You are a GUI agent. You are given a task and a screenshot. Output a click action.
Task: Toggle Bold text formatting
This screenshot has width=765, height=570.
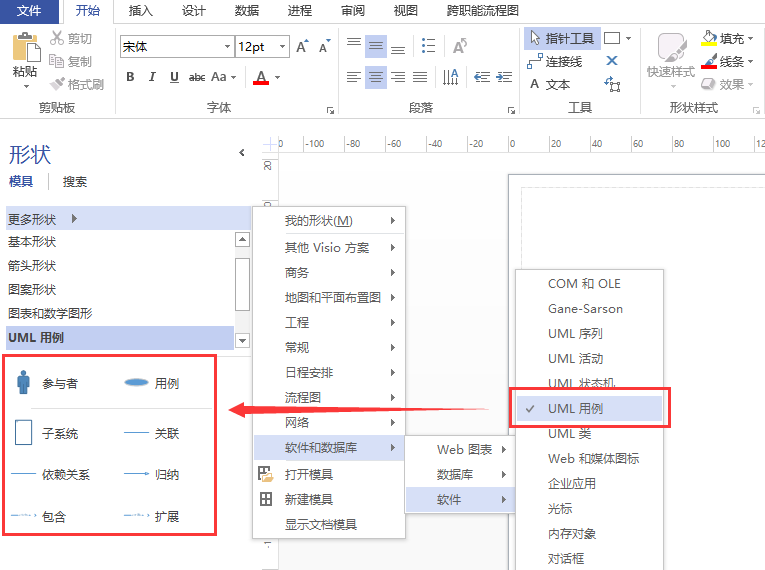(130, 77)
